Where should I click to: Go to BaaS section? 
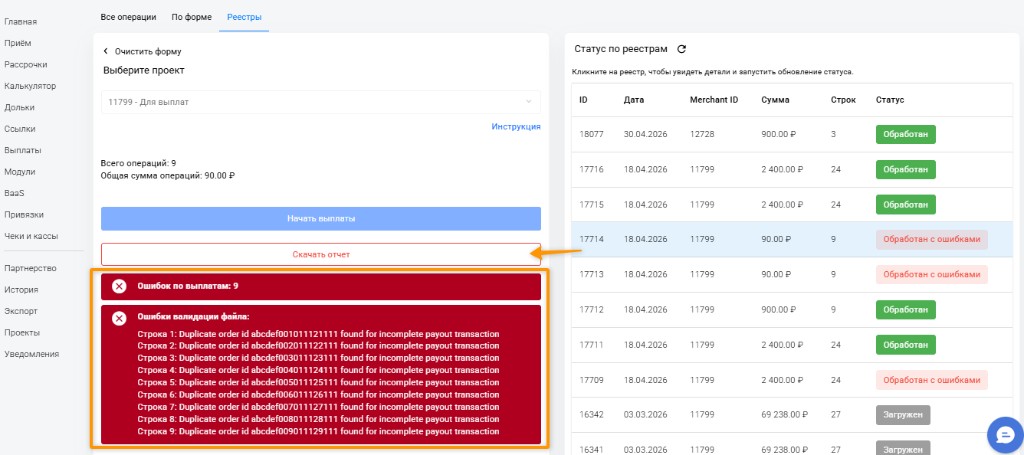14,193
